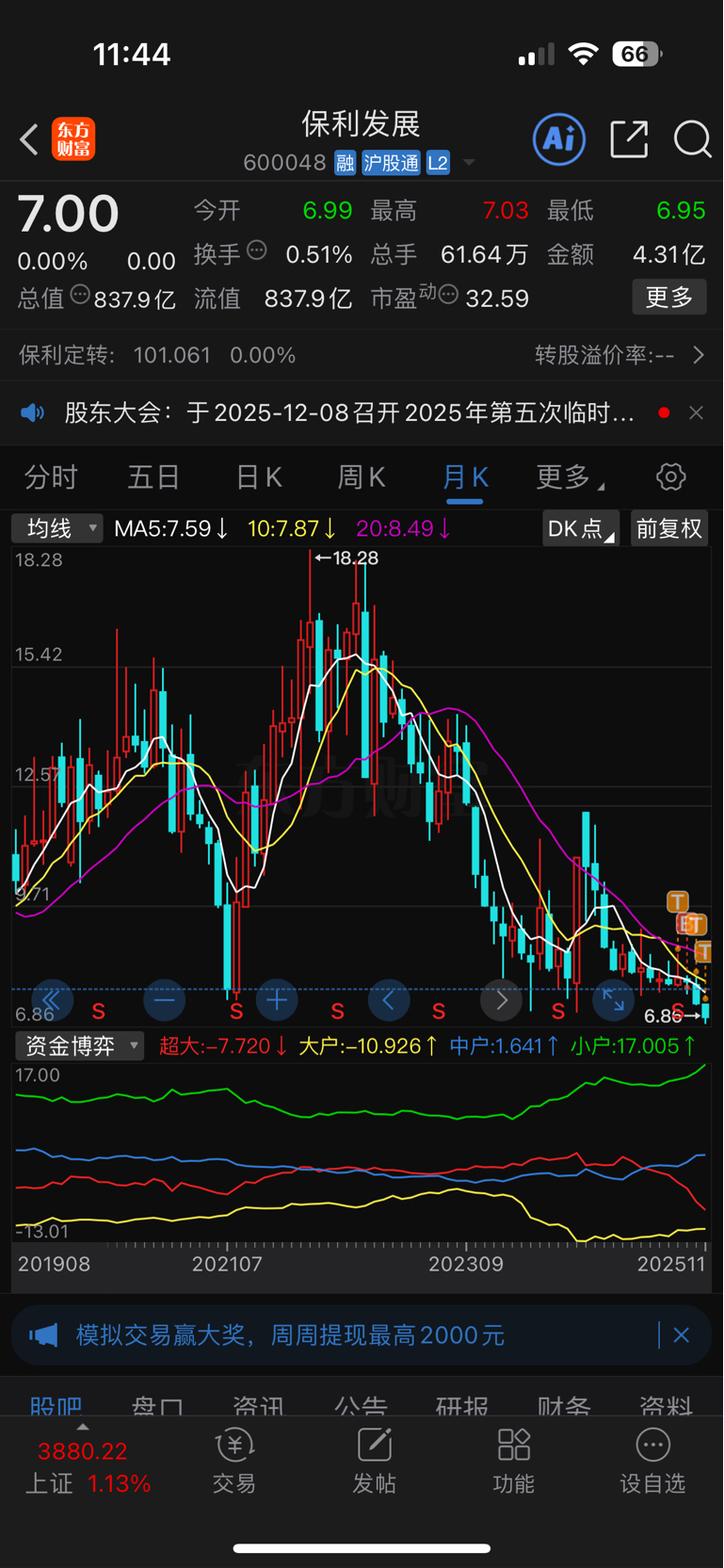
Task: Dismiss the 股东大会 announcement bar
Action: [696, 412]
